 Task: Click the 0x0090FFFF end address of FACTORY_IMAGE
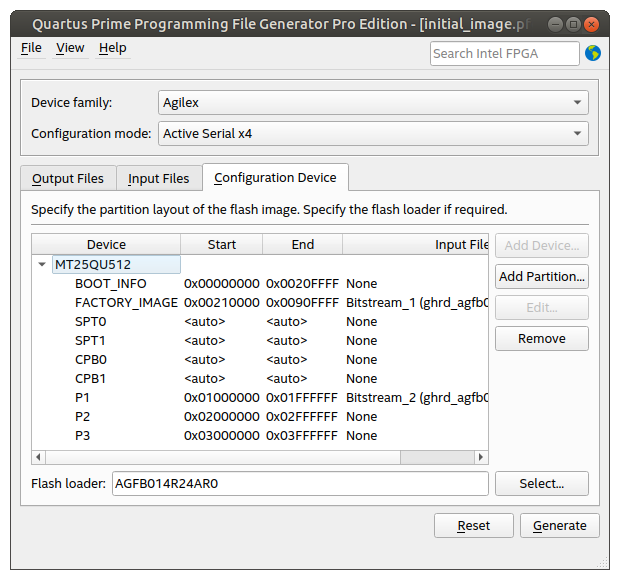pos(302,302)
